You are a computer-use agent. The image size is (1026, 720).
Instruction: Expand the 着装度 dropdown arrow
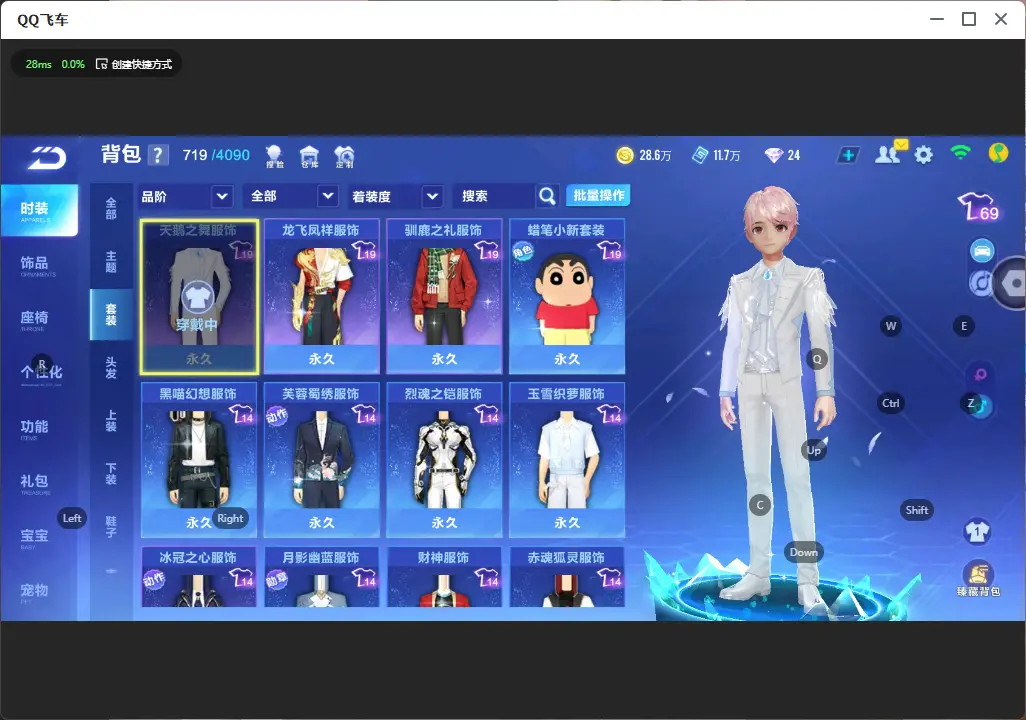[x=432, y=196]
